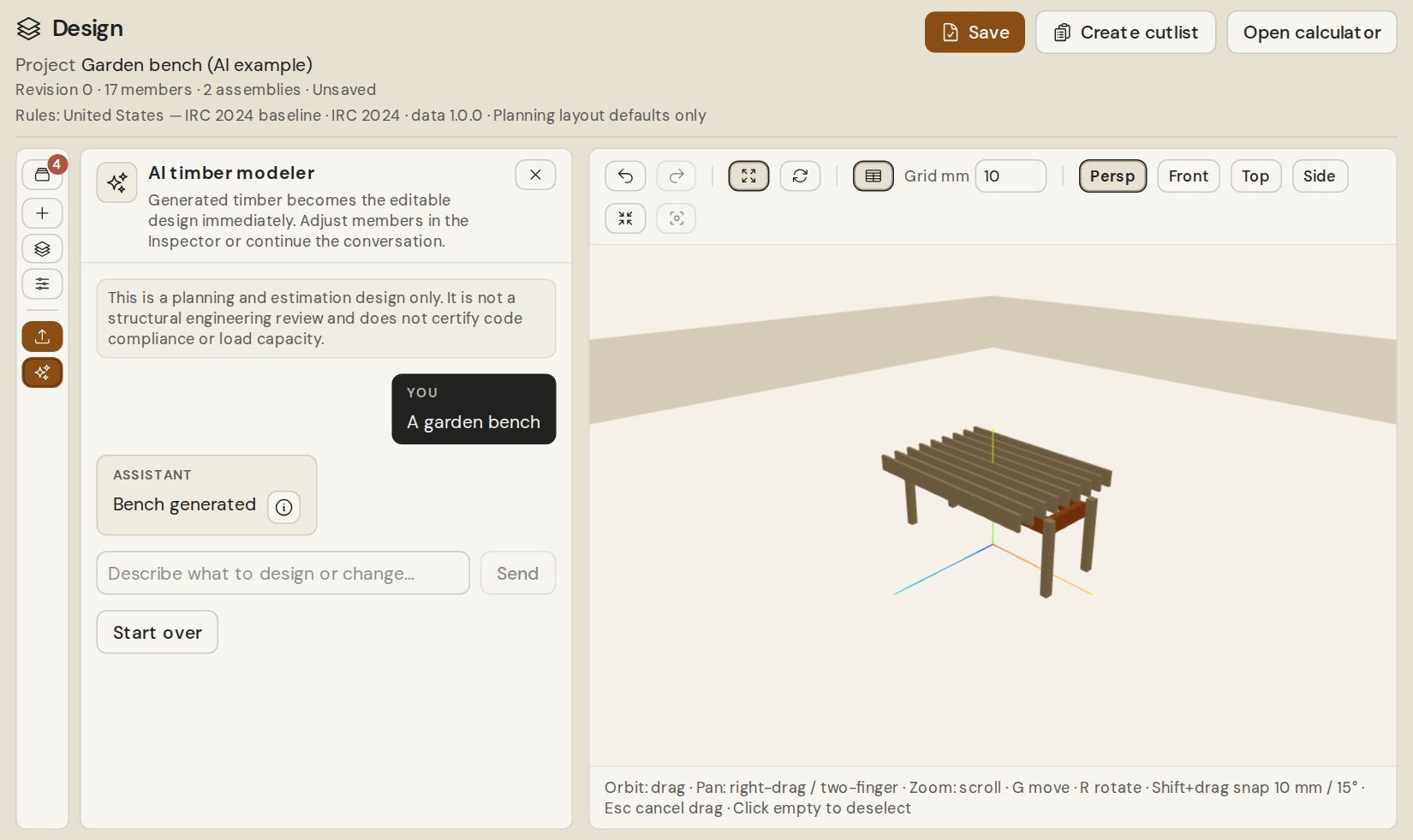Close the AI timber modeler panel
Screen dimensions: 1413x840
pyautogui.click(x=535, y=175)
